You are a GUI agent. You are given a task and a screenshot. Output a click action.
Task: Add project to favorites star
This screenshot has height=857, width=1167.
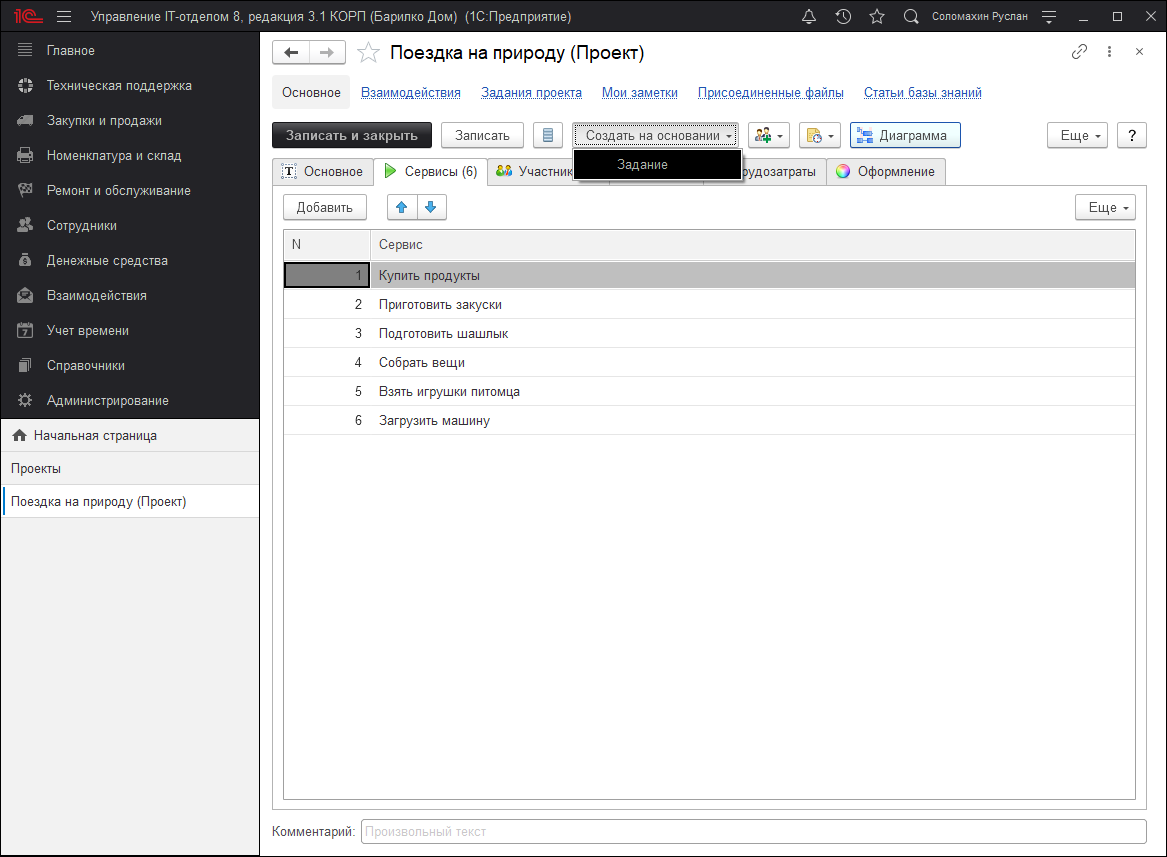click(368, 53)
